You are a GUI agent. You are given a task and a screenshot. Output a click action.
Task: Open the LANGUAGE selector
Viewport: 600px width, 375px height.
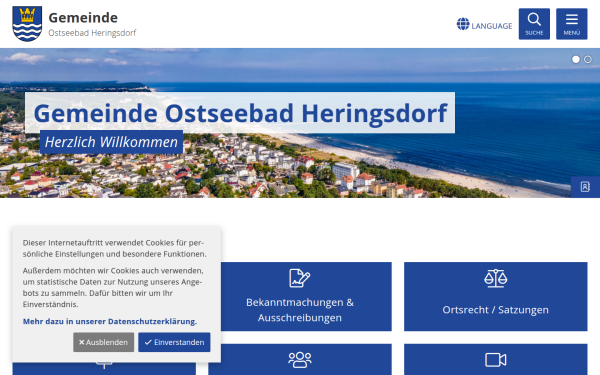pos(484,24)
